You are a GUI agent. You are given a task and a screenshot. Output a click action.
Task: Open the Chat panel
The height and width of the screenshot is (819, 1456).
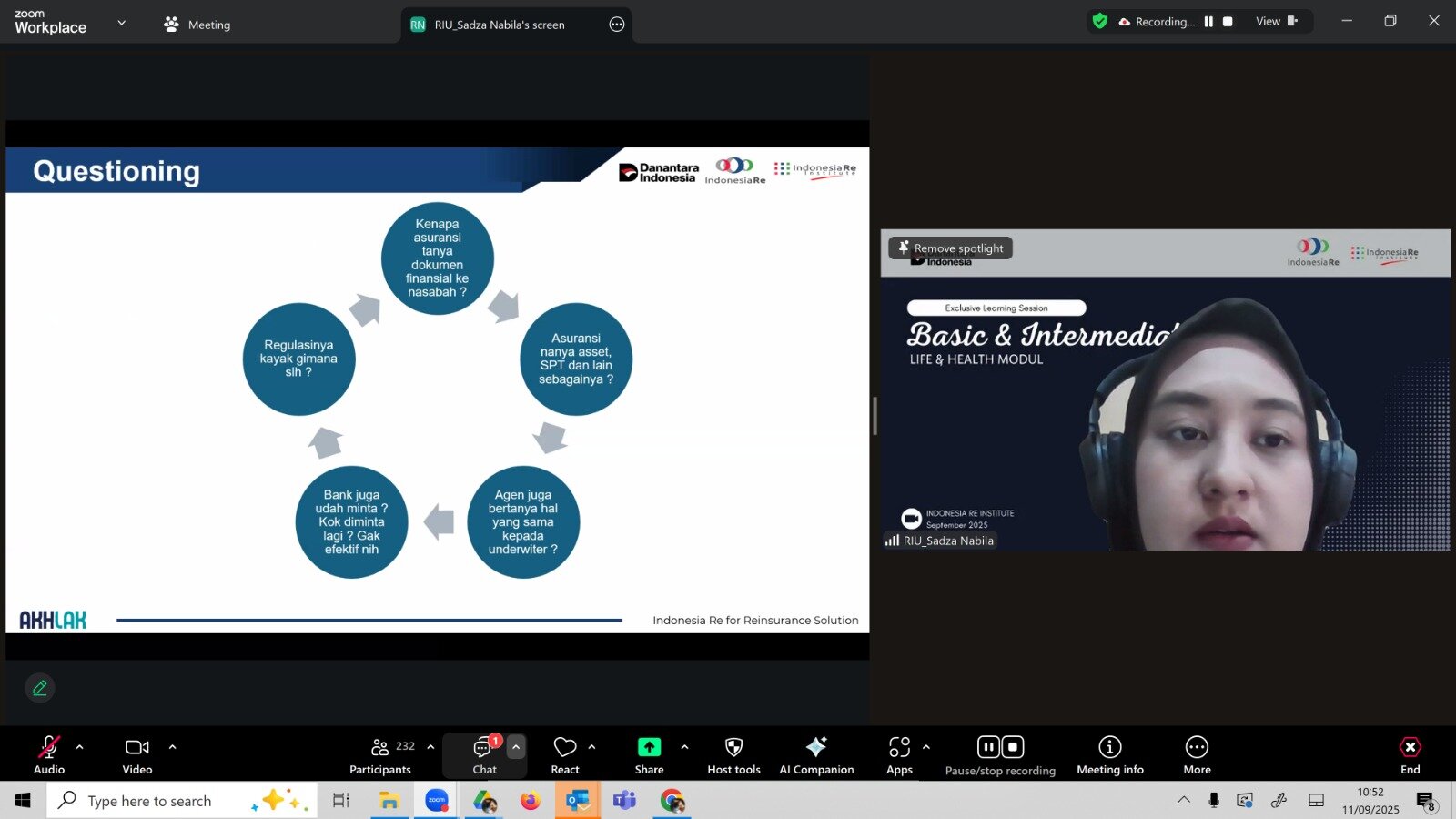click(483, 755)
